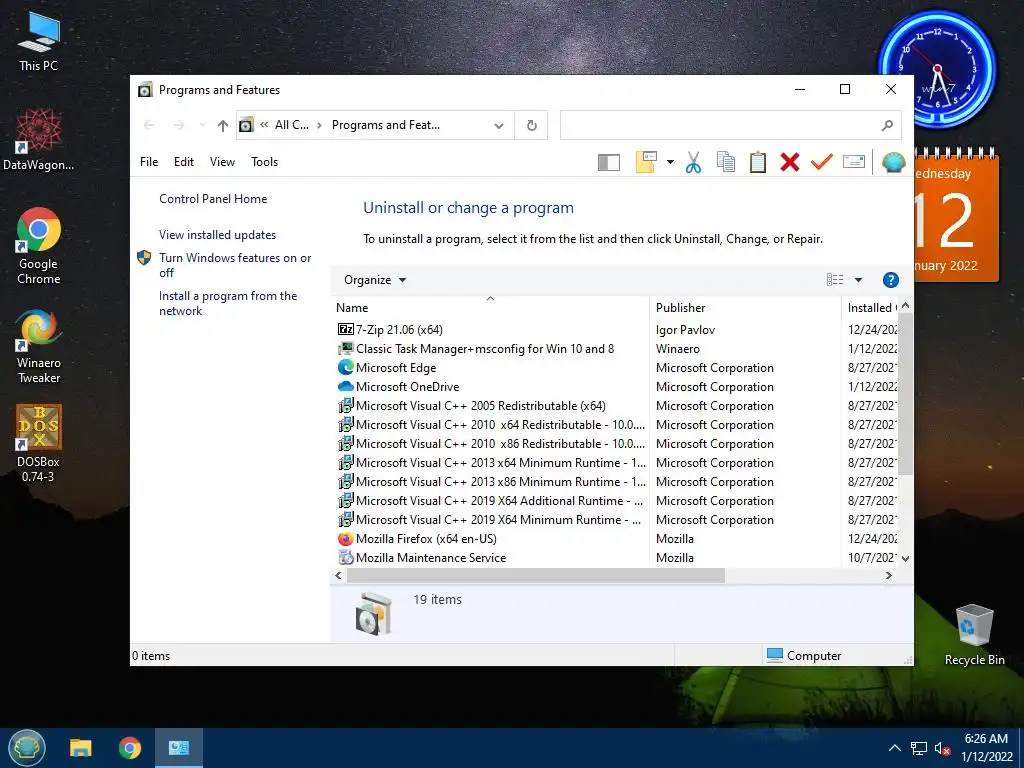Screen dimensions: 1024x768
Task: Click the blue Help question icon
Action: (x=890, y=280)
